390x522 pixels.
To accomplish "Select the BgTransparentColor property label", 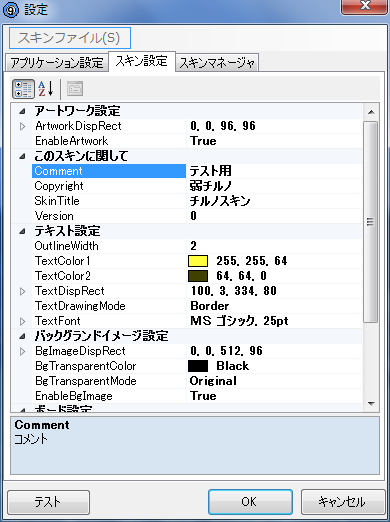I will (x=86, y=366).
